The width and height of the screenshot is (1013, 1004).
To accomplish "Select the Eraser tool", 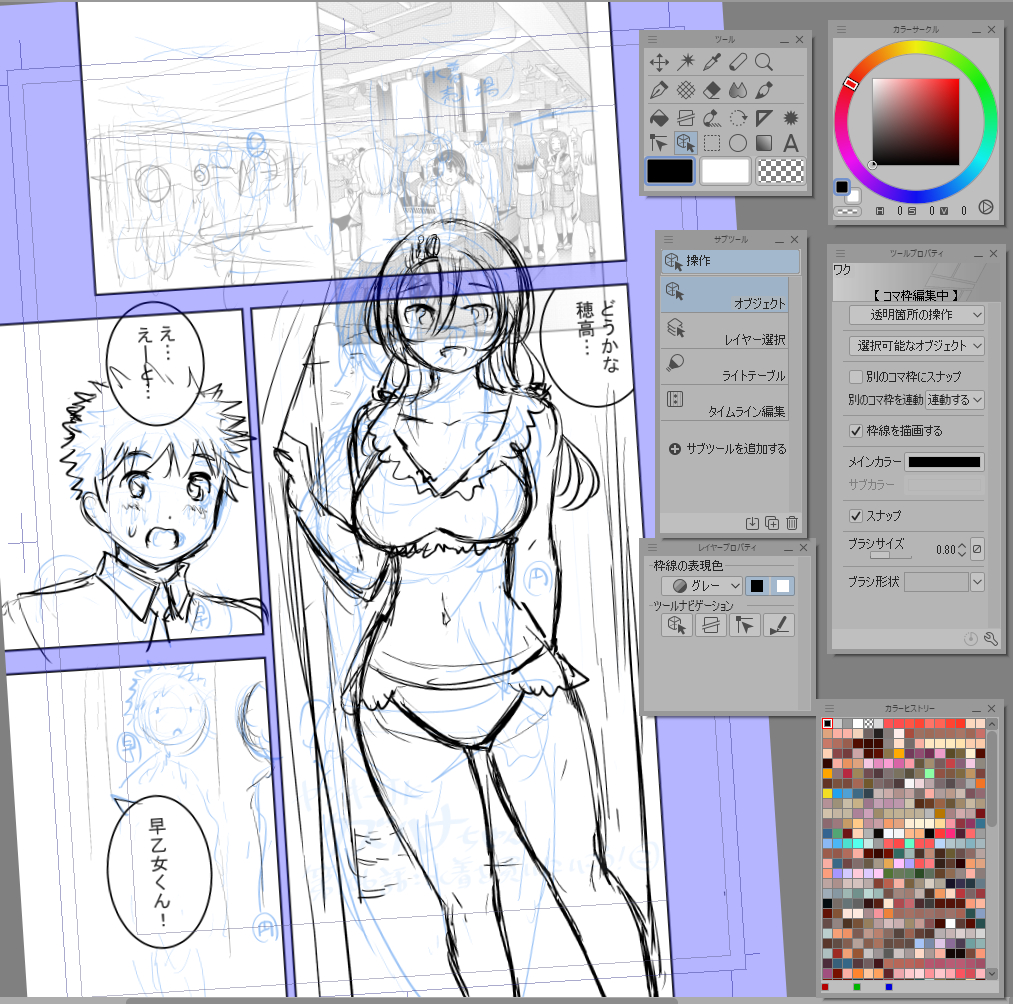I will pyautogui.click(x=712, y=90).
